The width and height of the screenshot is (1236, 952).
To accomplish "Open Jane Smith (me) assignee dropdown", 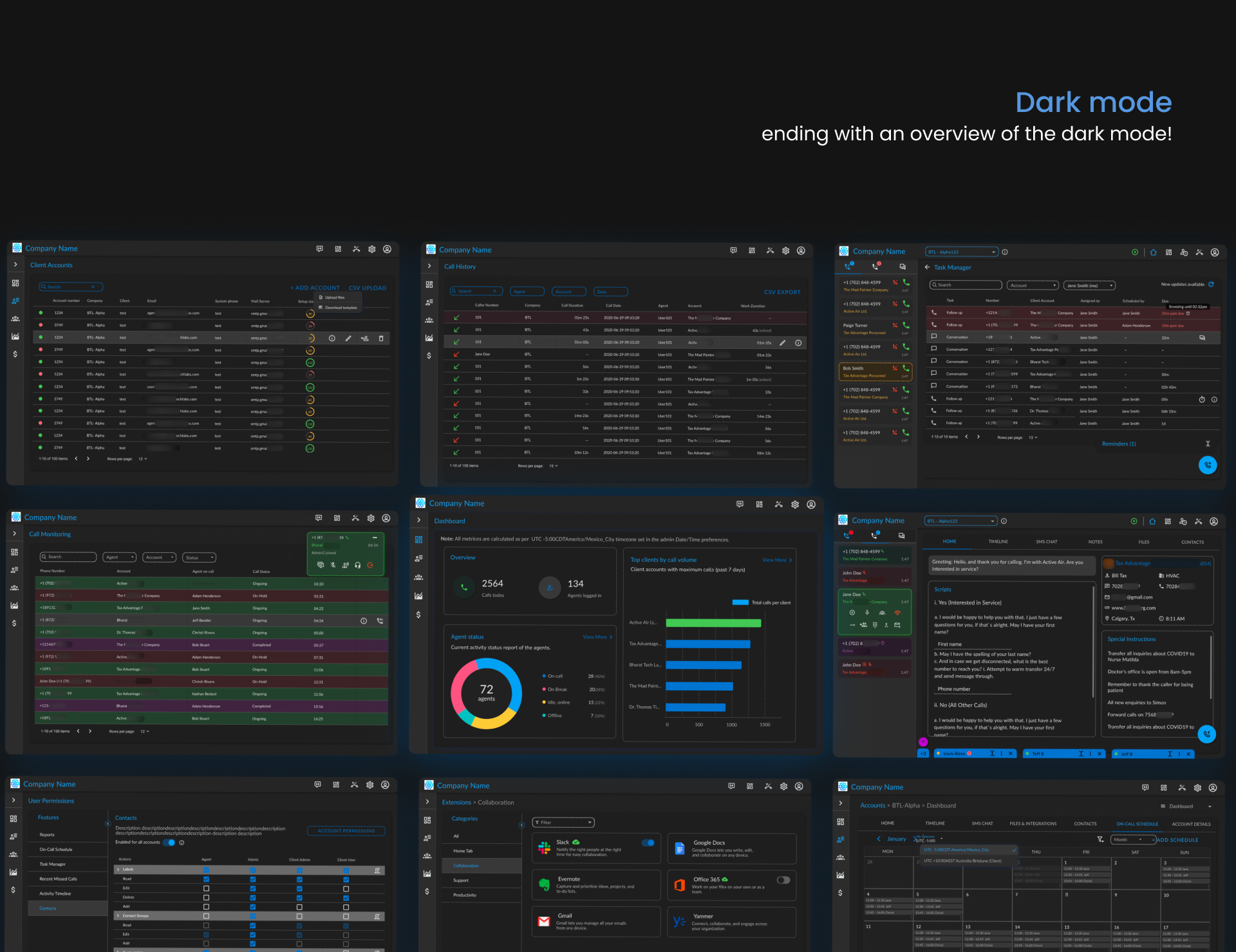I will (x=1089, y=285).
